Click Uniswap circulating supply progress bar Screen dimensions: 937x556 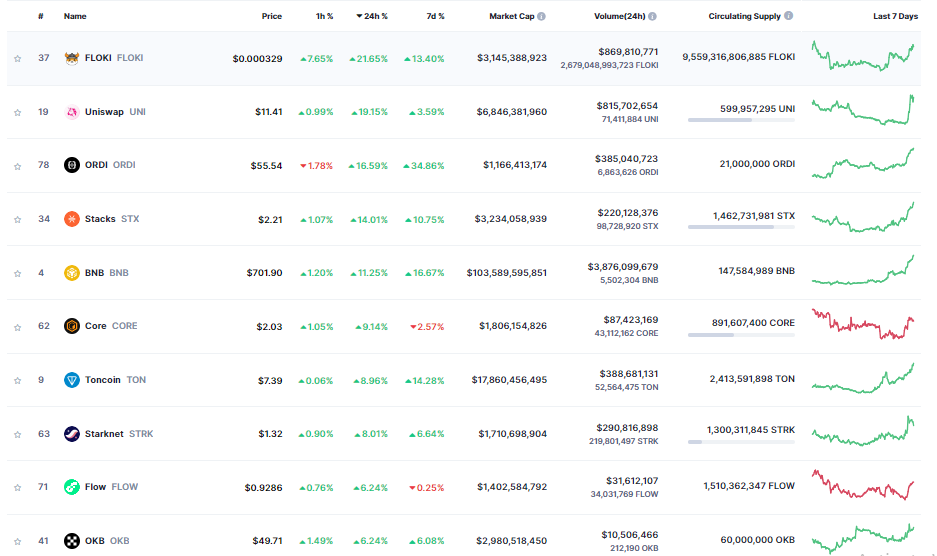(x=742, y=120)
